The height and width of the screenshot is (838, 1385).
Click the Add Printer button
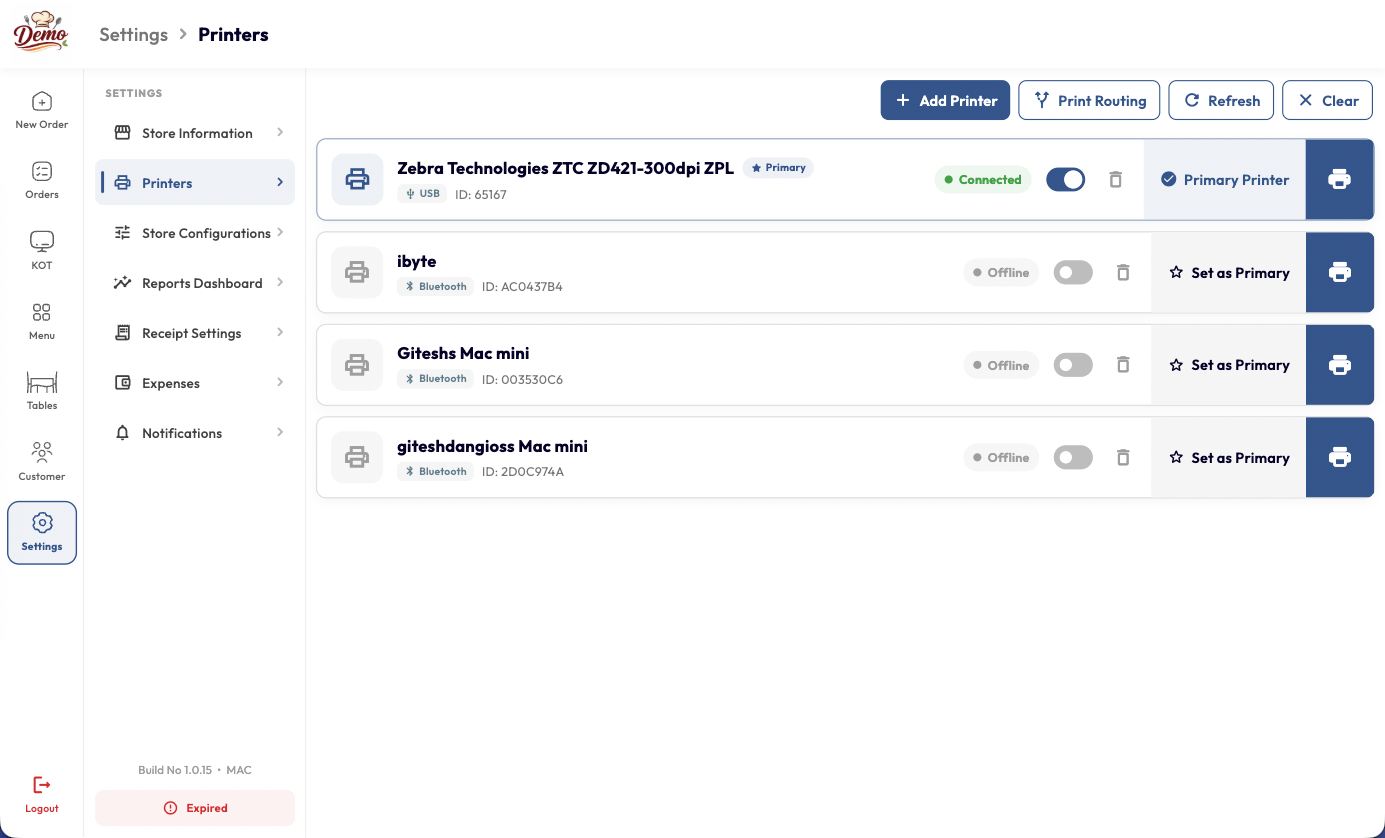click(x=945, y=100)
